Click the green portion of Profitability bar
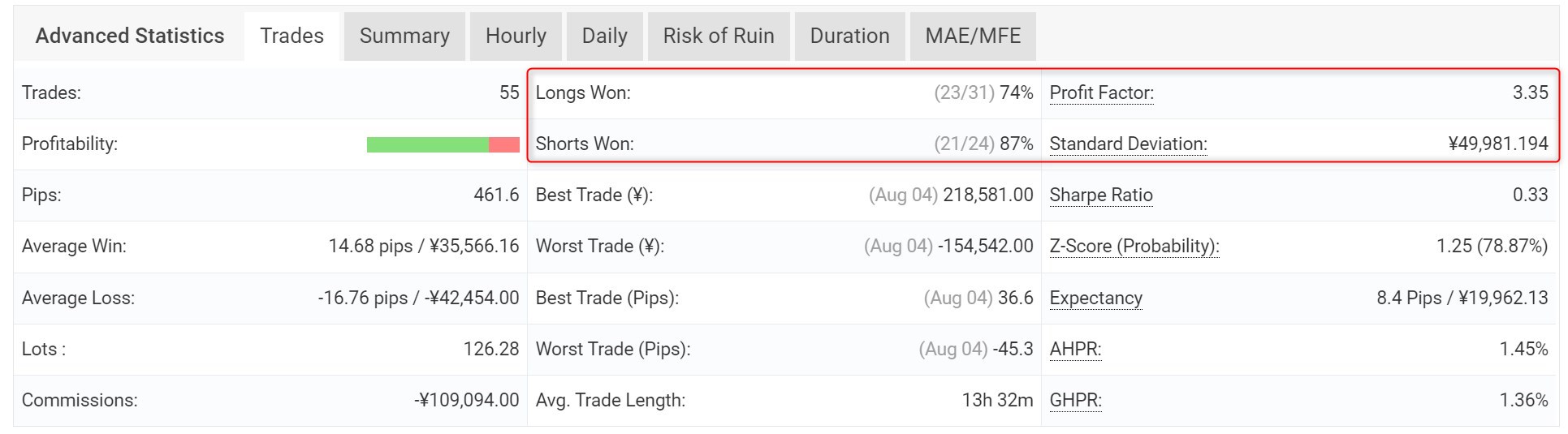This screenshot has width=1568, height=434. pos(428,144)
